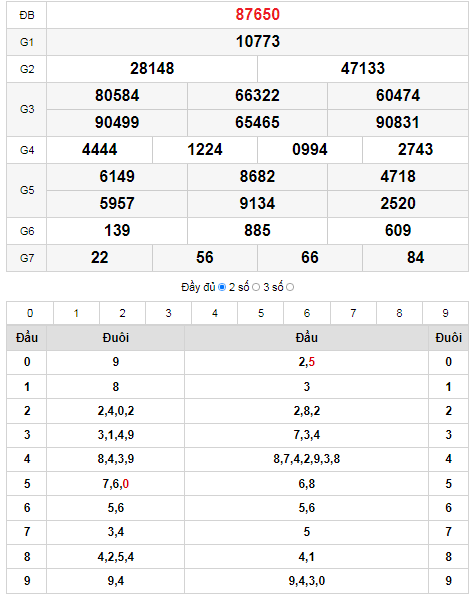This screenshot has width=474, height=597.
Task: Click the G4 result 4444
Action: [99, 150]
